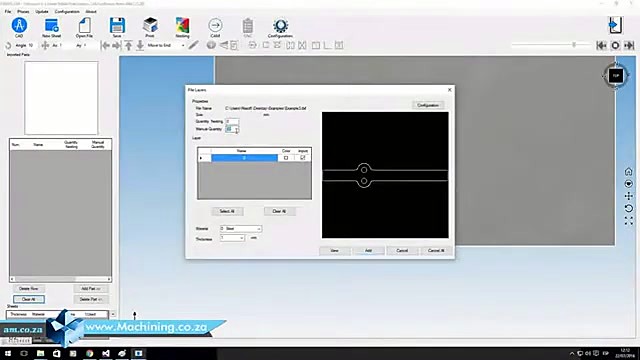
Task: Click the Delete Part button
Action: (91, 299)
